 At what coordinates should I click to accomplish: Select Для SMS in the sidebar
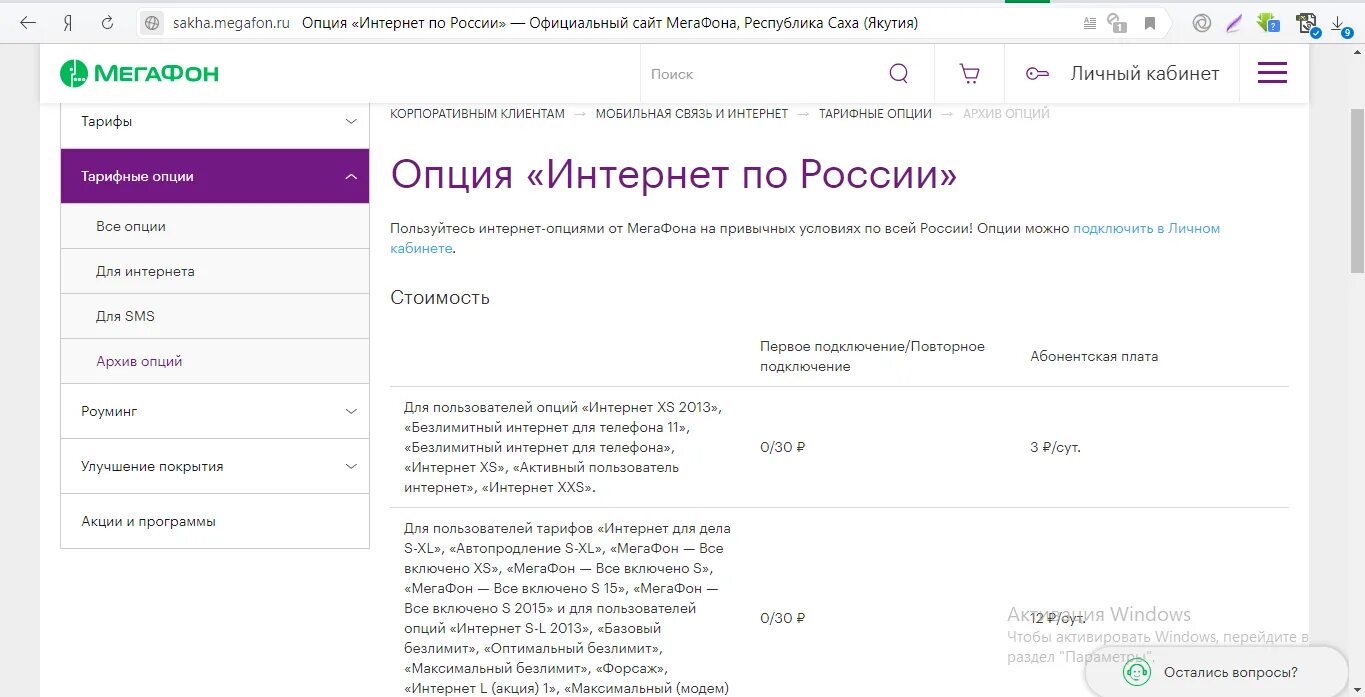[x=215, y=316]
